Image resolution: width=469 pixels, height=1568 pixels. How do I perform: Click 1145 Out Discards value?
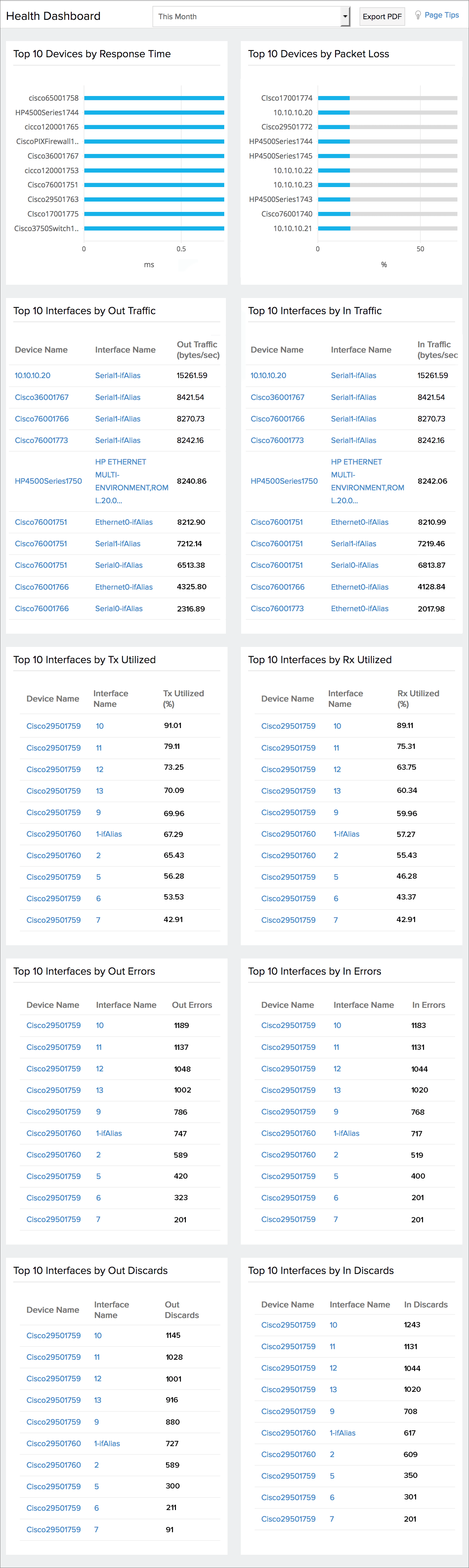[173, 1336]
